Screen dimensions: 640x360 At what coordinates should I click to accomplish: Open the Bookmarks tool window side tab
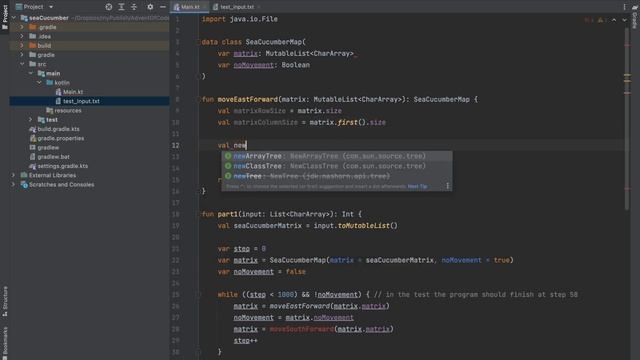[x=4, y=343]
